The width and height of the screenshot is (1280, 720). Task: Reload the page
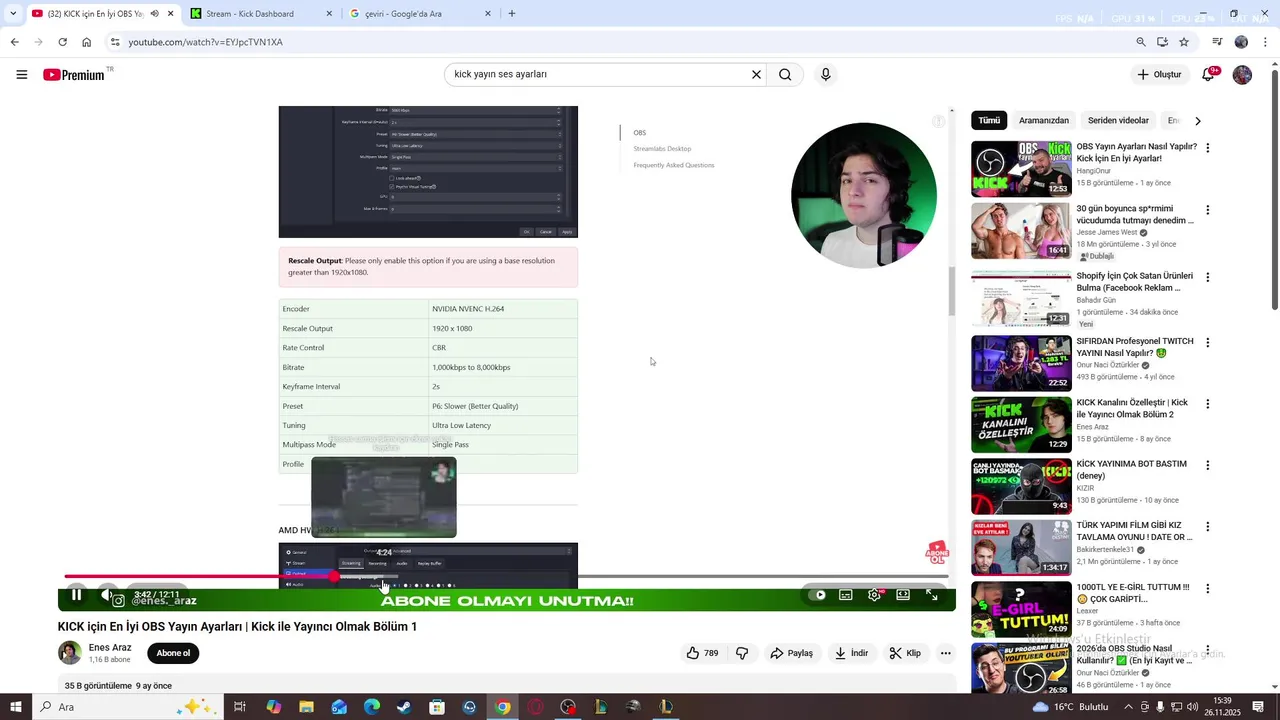coord(62,42)
